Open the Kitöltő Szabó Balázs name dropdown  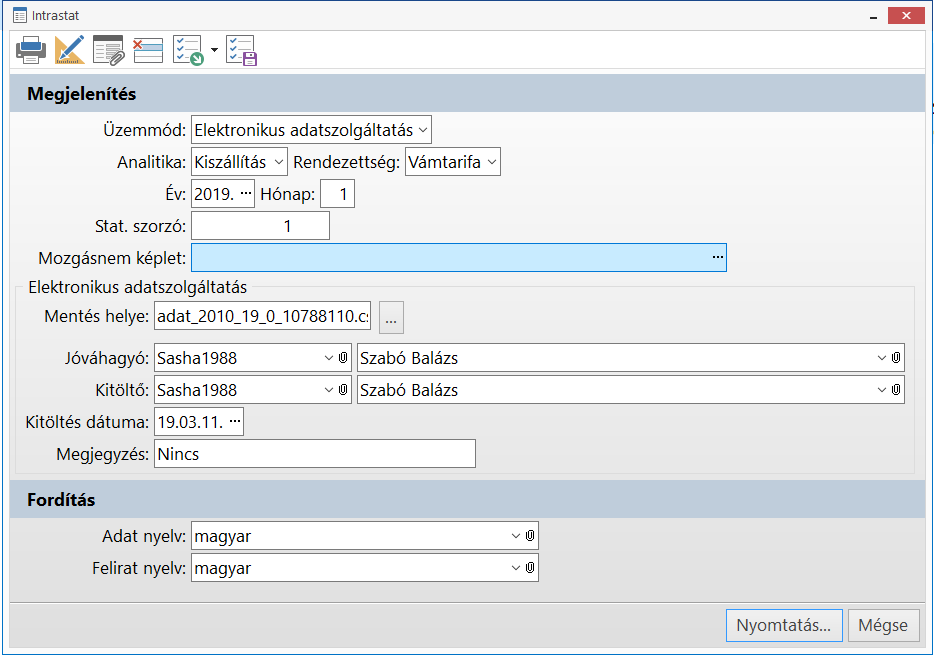(881, 390)
